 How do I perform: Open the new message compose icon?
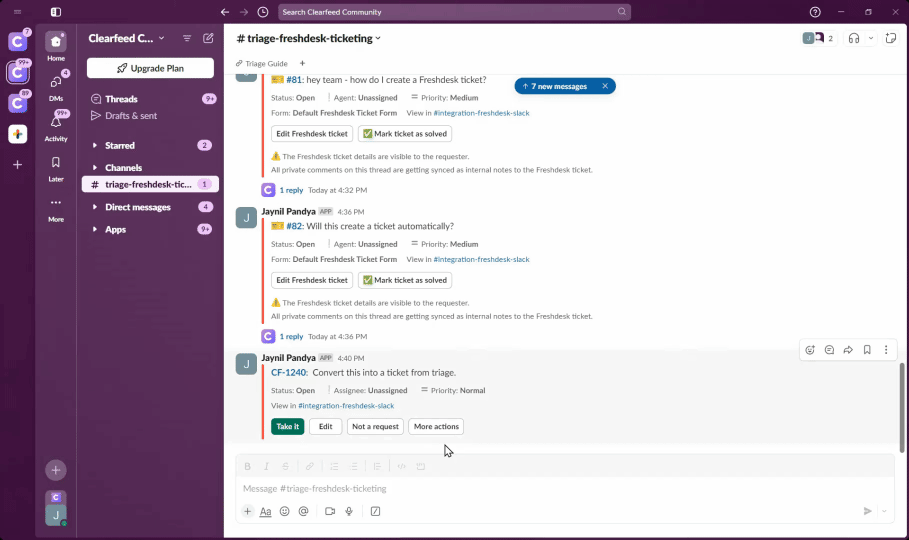point(208,38)
